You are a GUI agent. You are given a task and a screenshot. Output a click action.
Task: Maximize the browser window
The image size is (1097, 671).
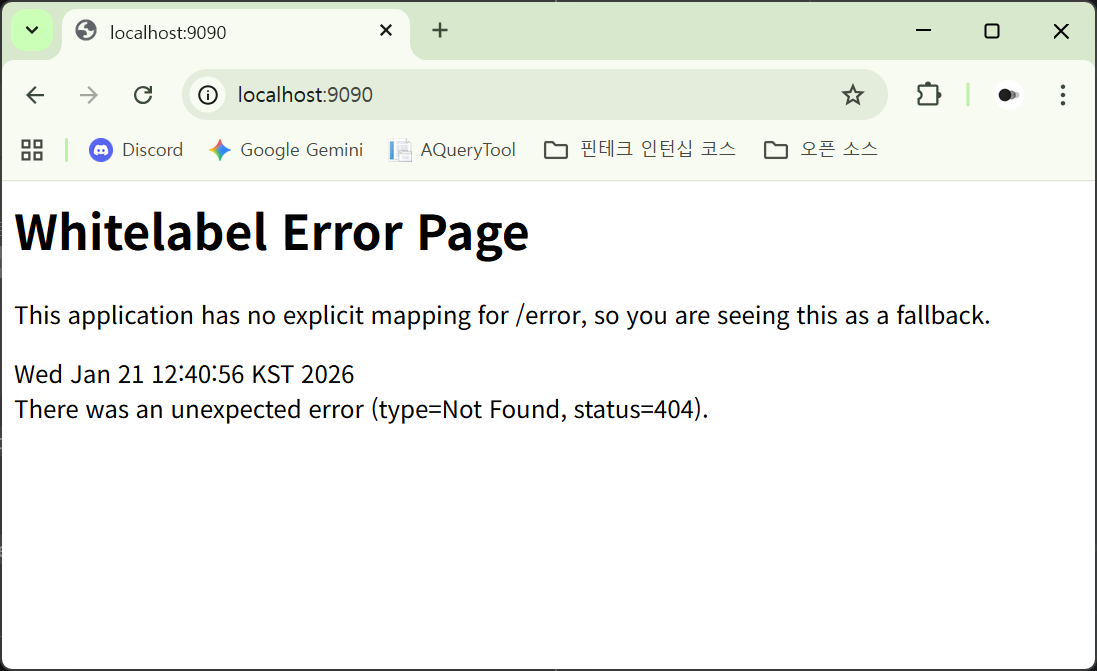coord(991,31)
